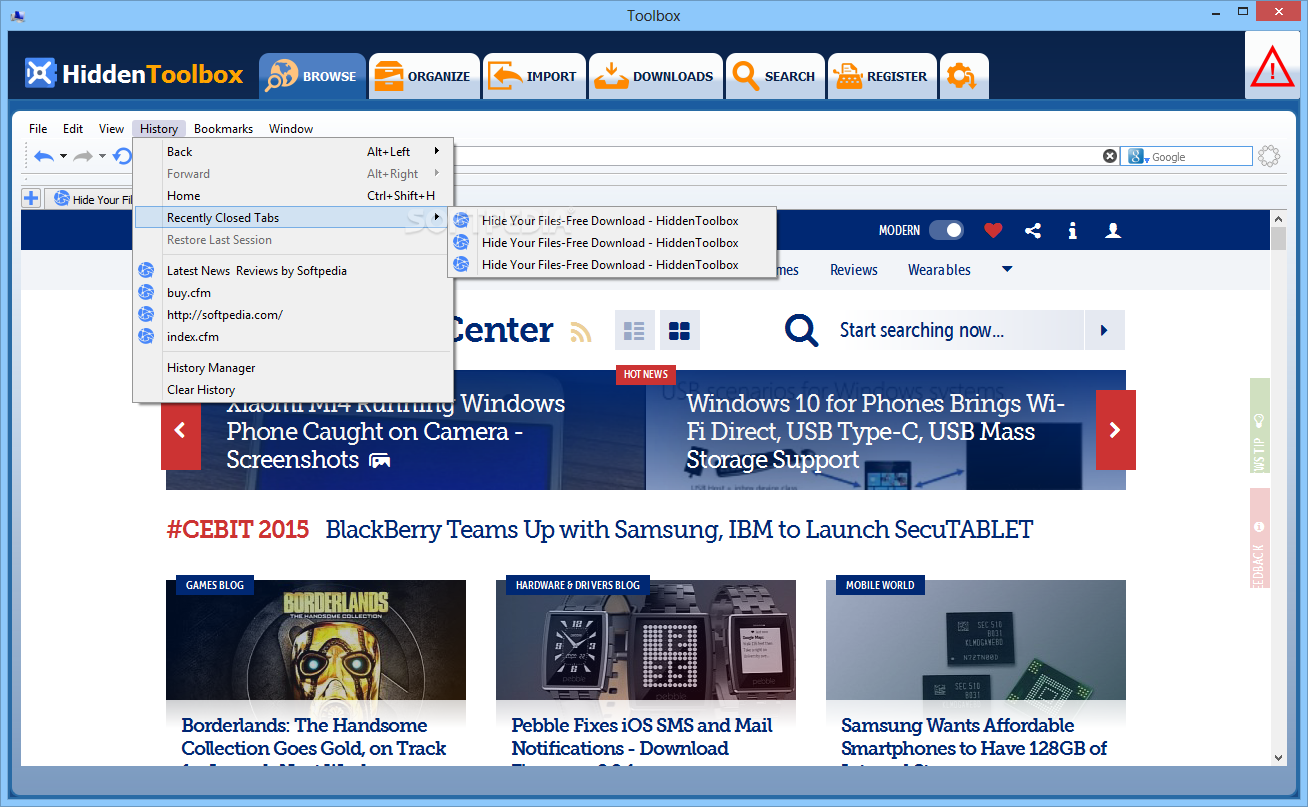
Task: Open History Manager
Action: (x=294, y=368)
